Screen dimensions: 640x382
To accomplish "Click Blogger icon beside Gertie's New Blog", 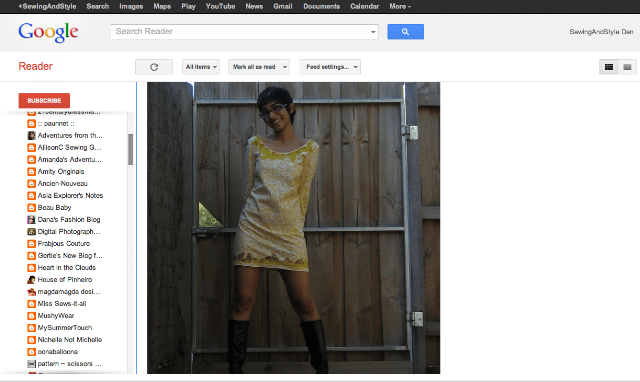I will tap(31, 255).
